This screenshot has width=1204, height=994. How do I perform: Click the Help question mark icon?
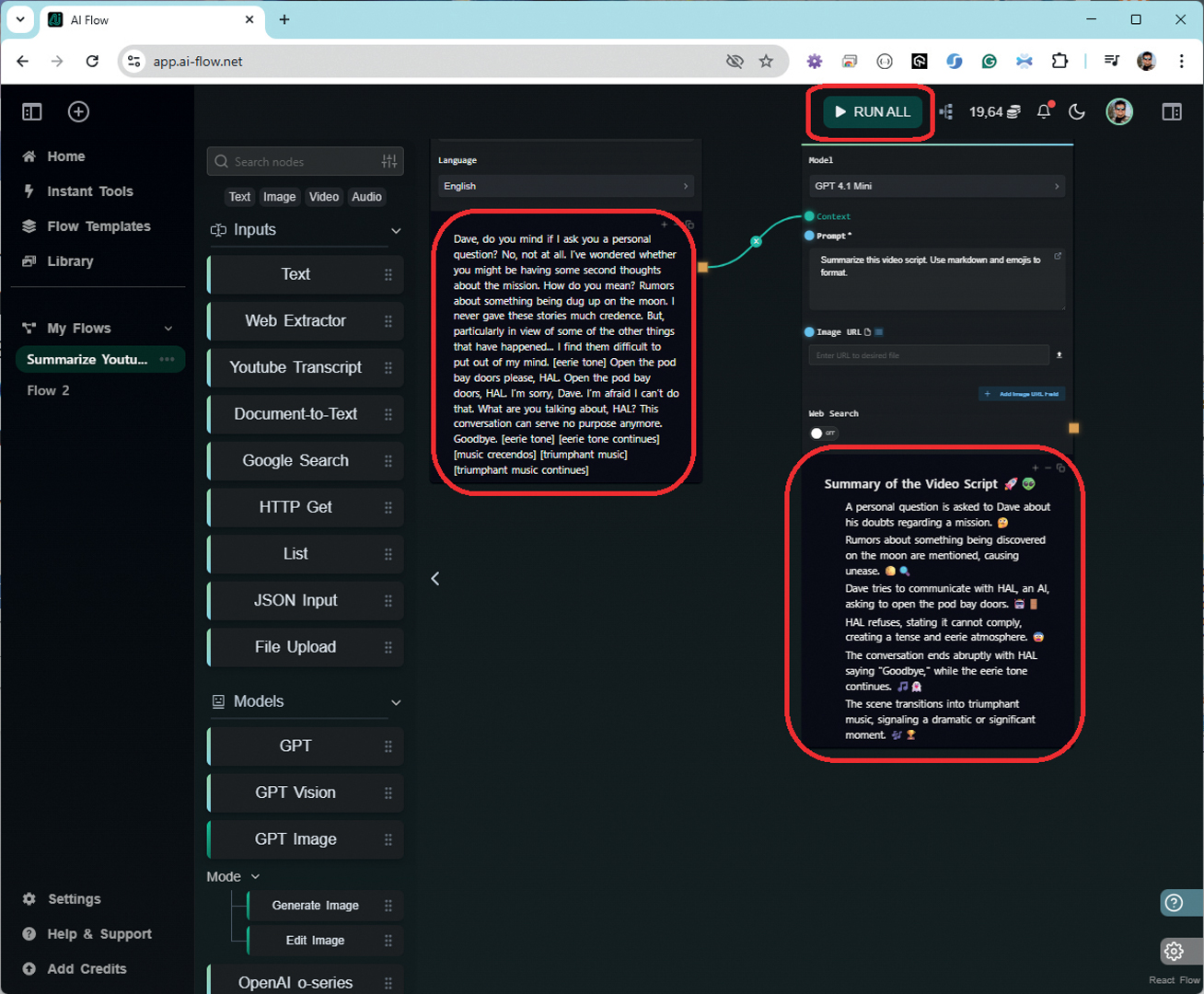pyautogui.click(x=1174, y=903)
